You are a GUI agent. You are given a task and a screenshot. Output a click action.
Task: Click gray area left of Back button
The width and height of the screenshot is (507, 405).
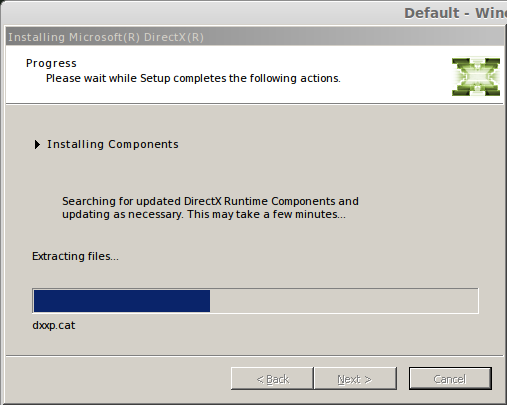point(117,378)
